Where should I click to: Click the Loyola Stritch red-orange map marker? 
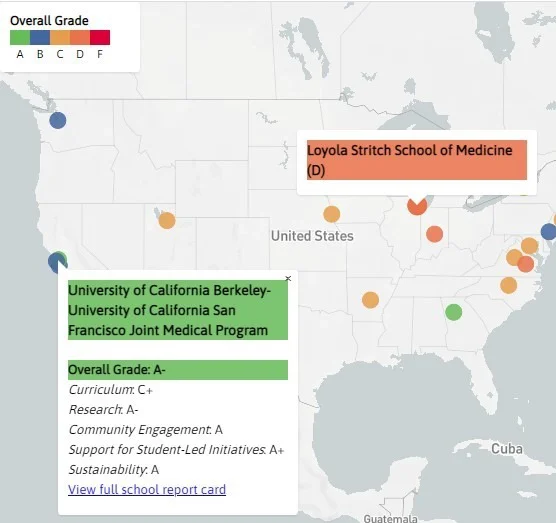click(x=417, y=207)
